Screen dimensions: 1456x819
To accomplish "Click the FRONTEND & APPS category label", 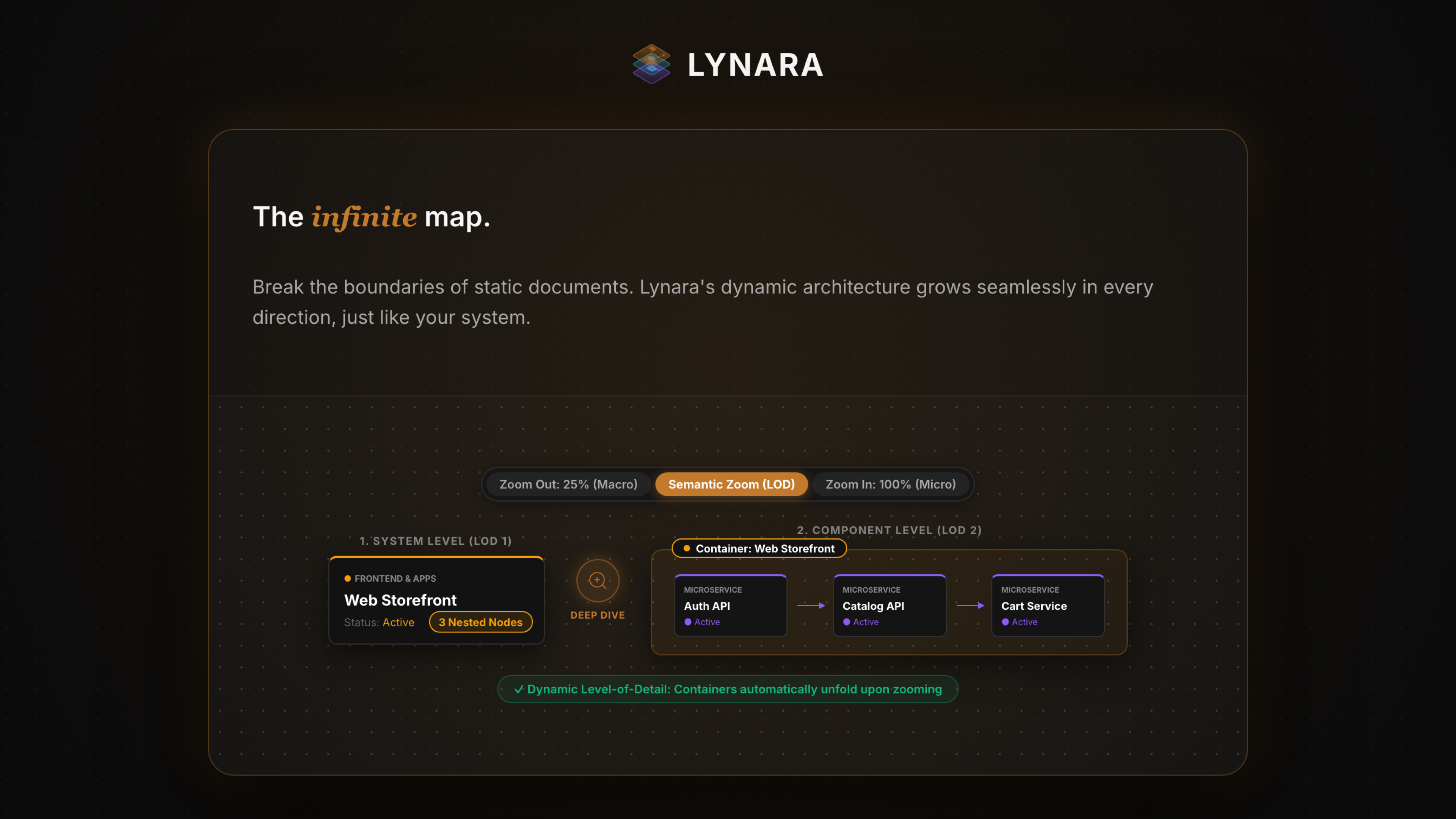I will click(395, 579).
